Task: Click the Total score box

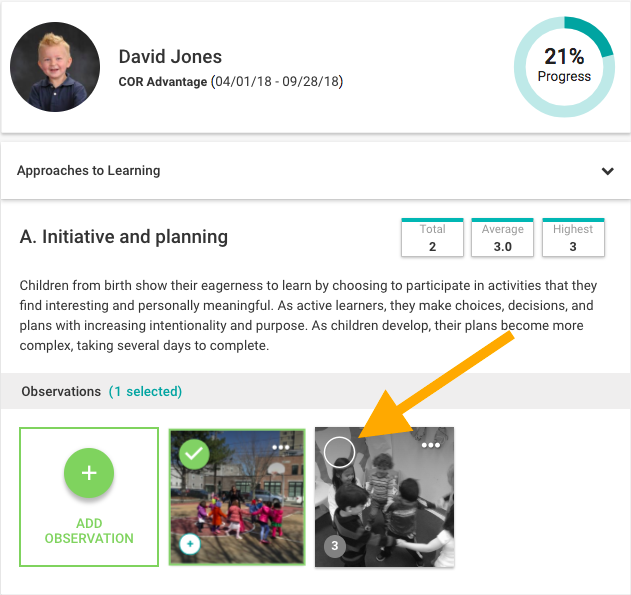Action: tap(432, 237)
